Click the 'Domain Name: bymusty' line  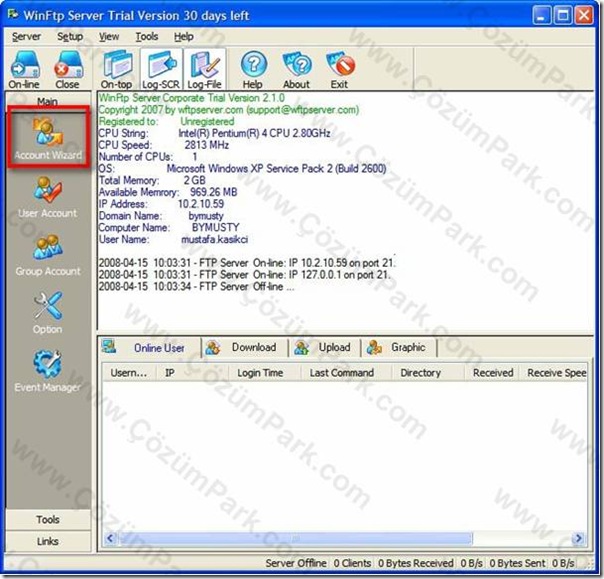pos(161,216)
